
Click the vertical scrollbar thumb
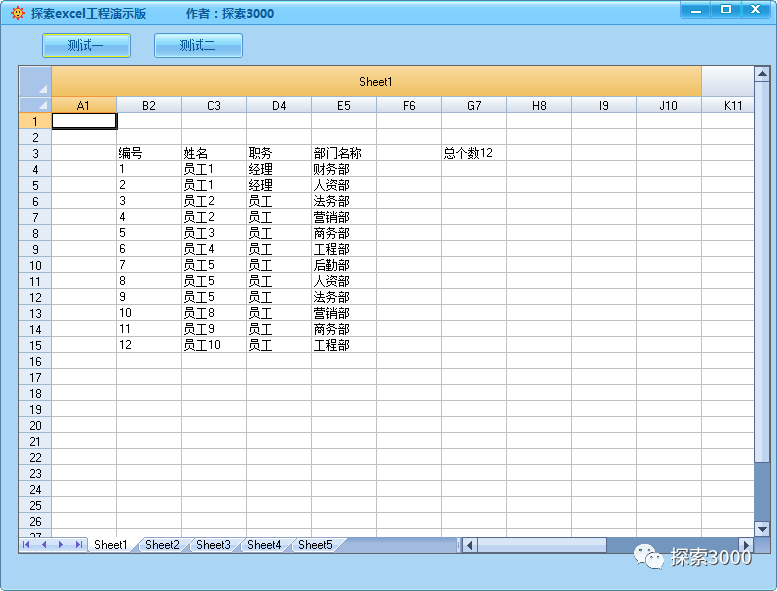[x=762, y=272]
